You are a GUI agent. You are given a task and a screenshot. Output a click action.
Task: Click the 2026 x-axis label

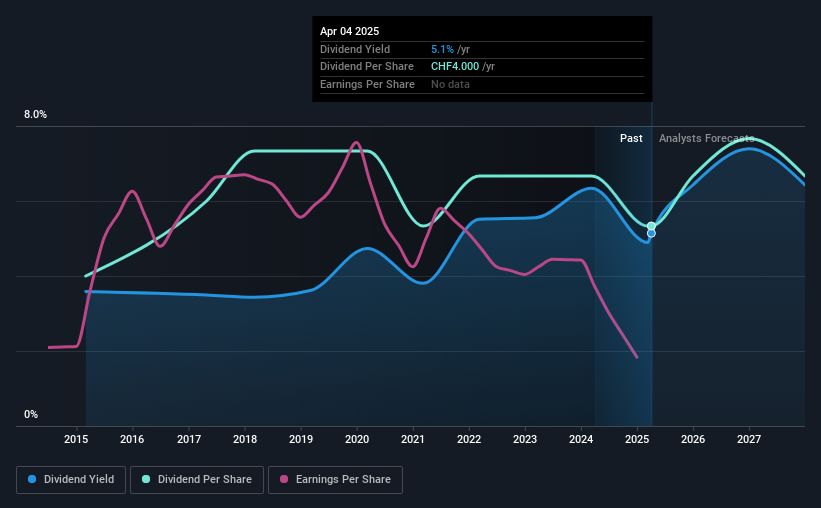click(x=693, y=439)
